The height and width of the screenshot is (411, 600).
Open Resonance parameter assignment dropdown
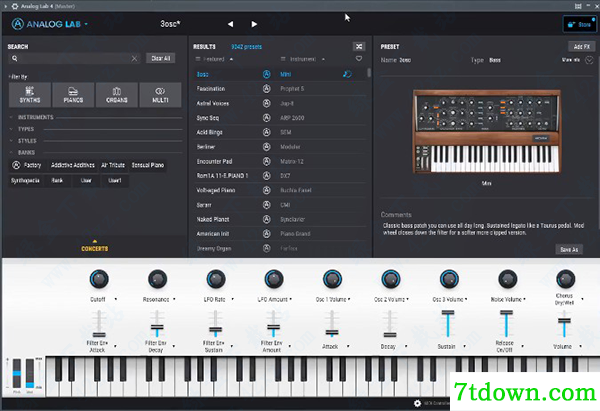(174, 299)
